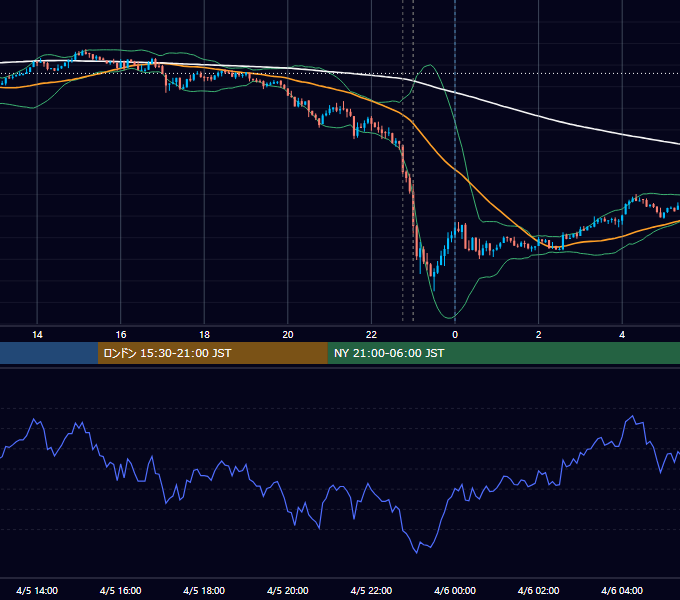Click the unlabeled blue session bar at the left end

pyautogui.click(x=49, y=353)
